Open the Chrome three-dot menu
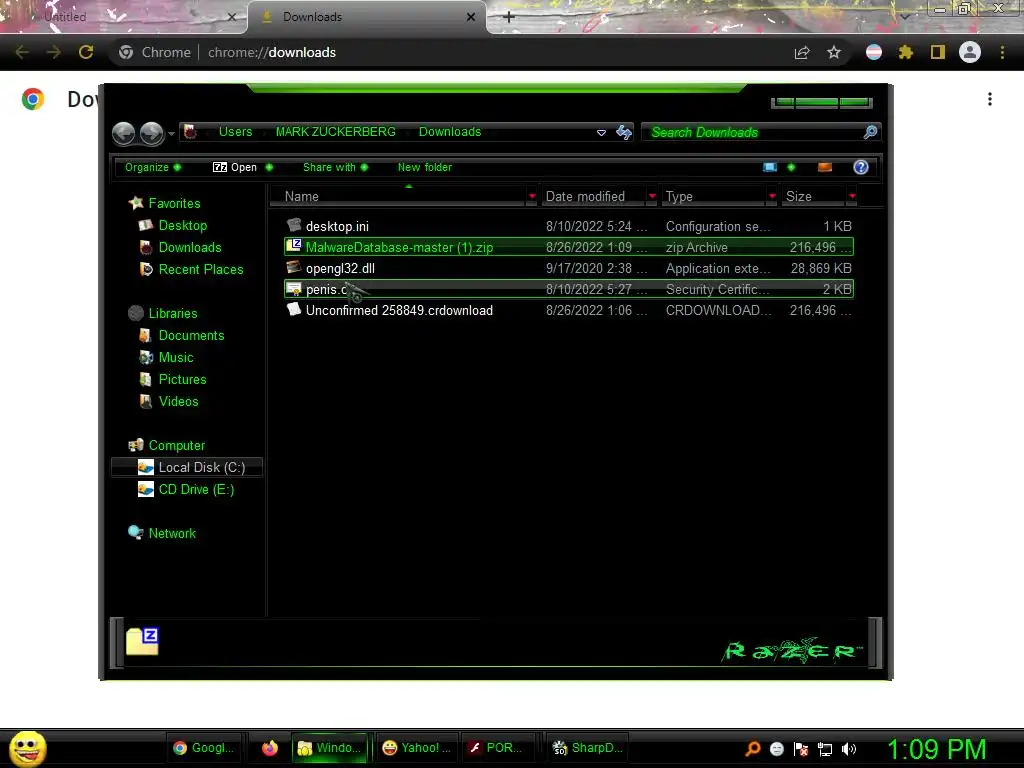This screenshot has width=1024, height=768. (x=1002, y=52)
